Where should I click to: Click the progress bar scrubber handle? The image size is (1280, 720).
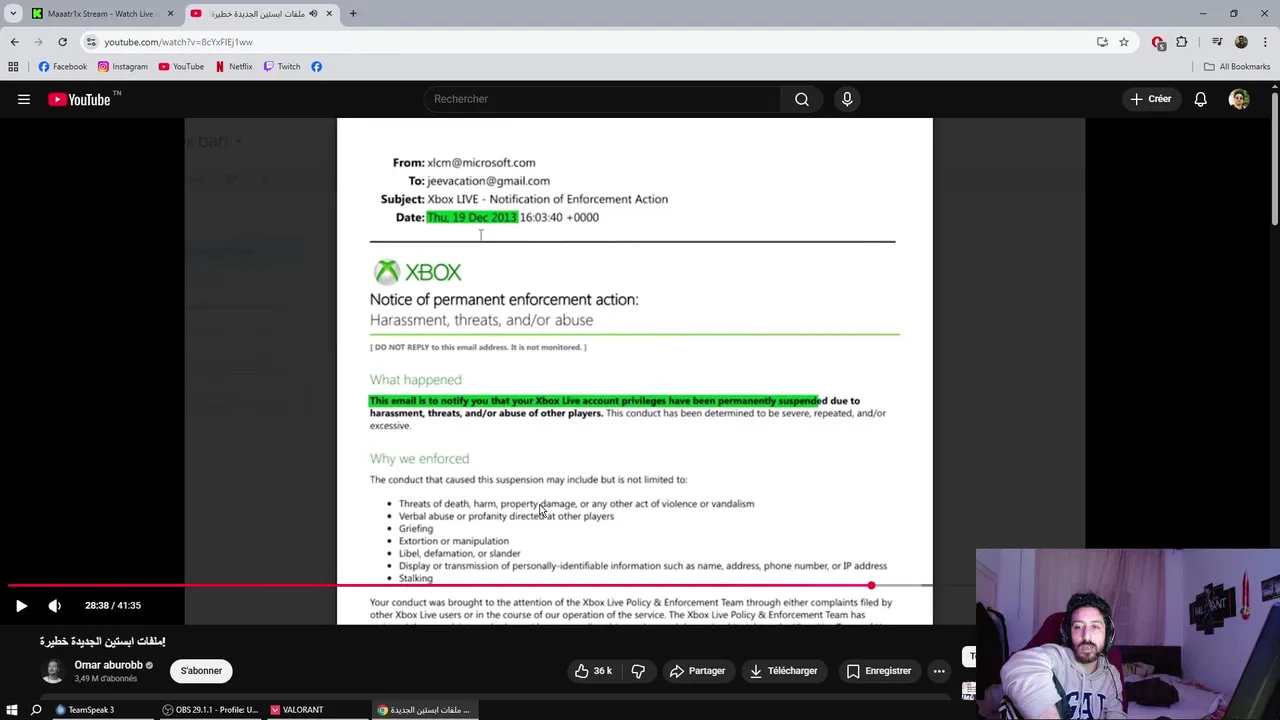click(x=871, y=585)
